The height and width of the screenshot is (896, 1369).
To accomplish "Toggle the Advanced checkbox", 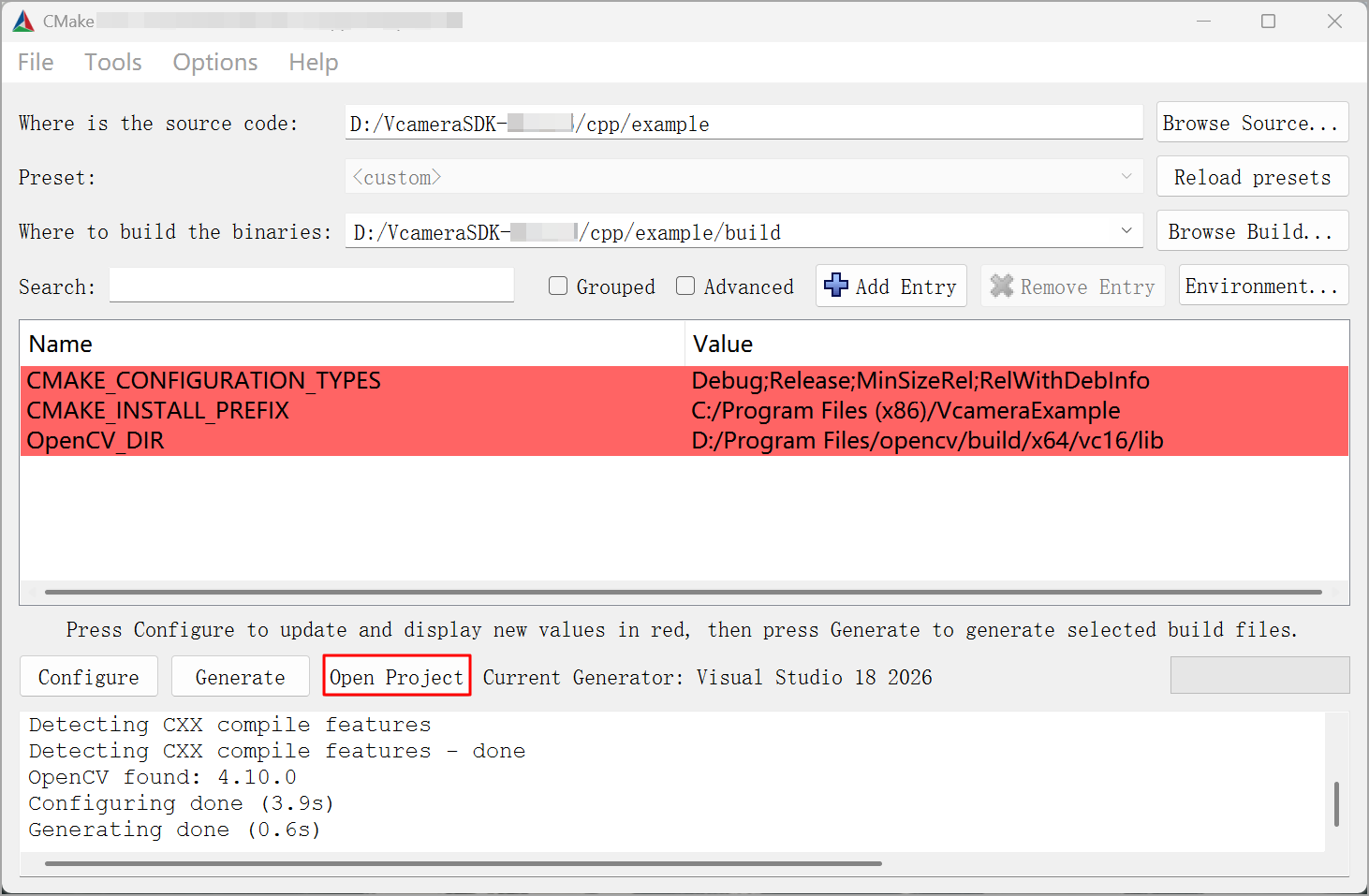I will click(x=685, y=286).
